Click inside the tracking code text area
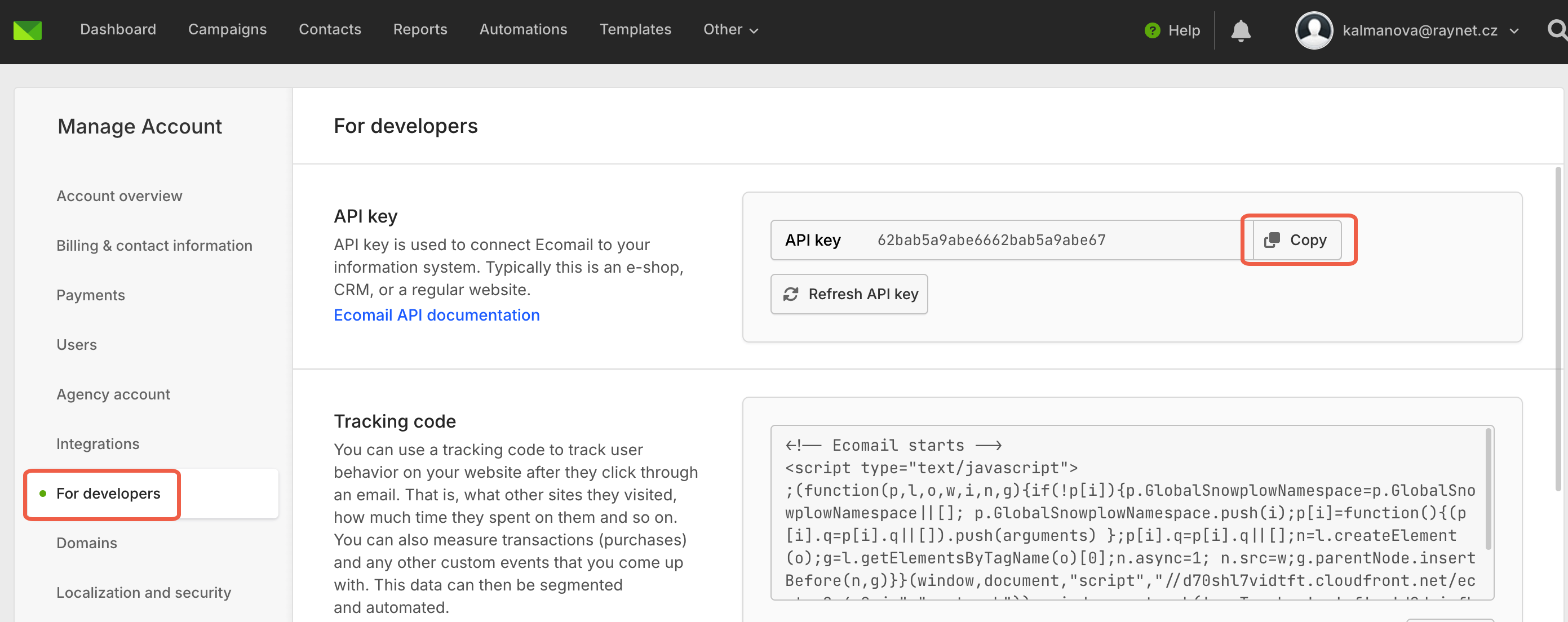This screenshot has height=622, width=1568. click(1132, 513)
